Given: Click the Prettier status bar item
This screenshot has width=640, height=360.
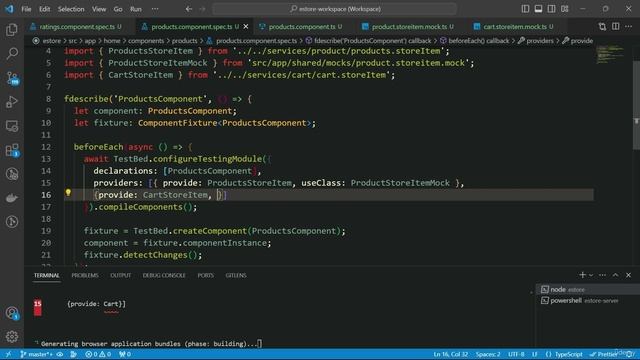Looking at the screenshot, I should (x=604, y=354).
